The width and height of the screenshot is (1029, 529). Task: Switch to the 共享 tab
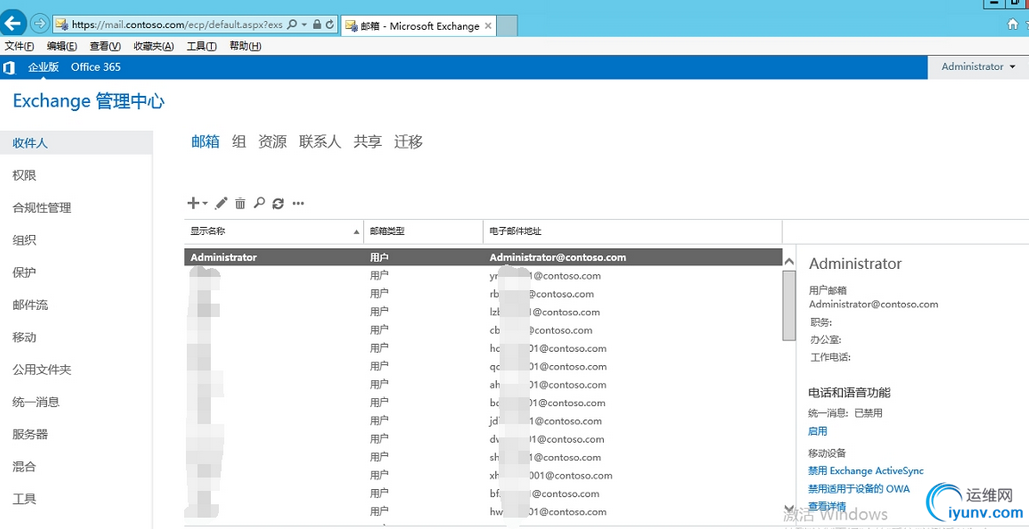(368, 141)
